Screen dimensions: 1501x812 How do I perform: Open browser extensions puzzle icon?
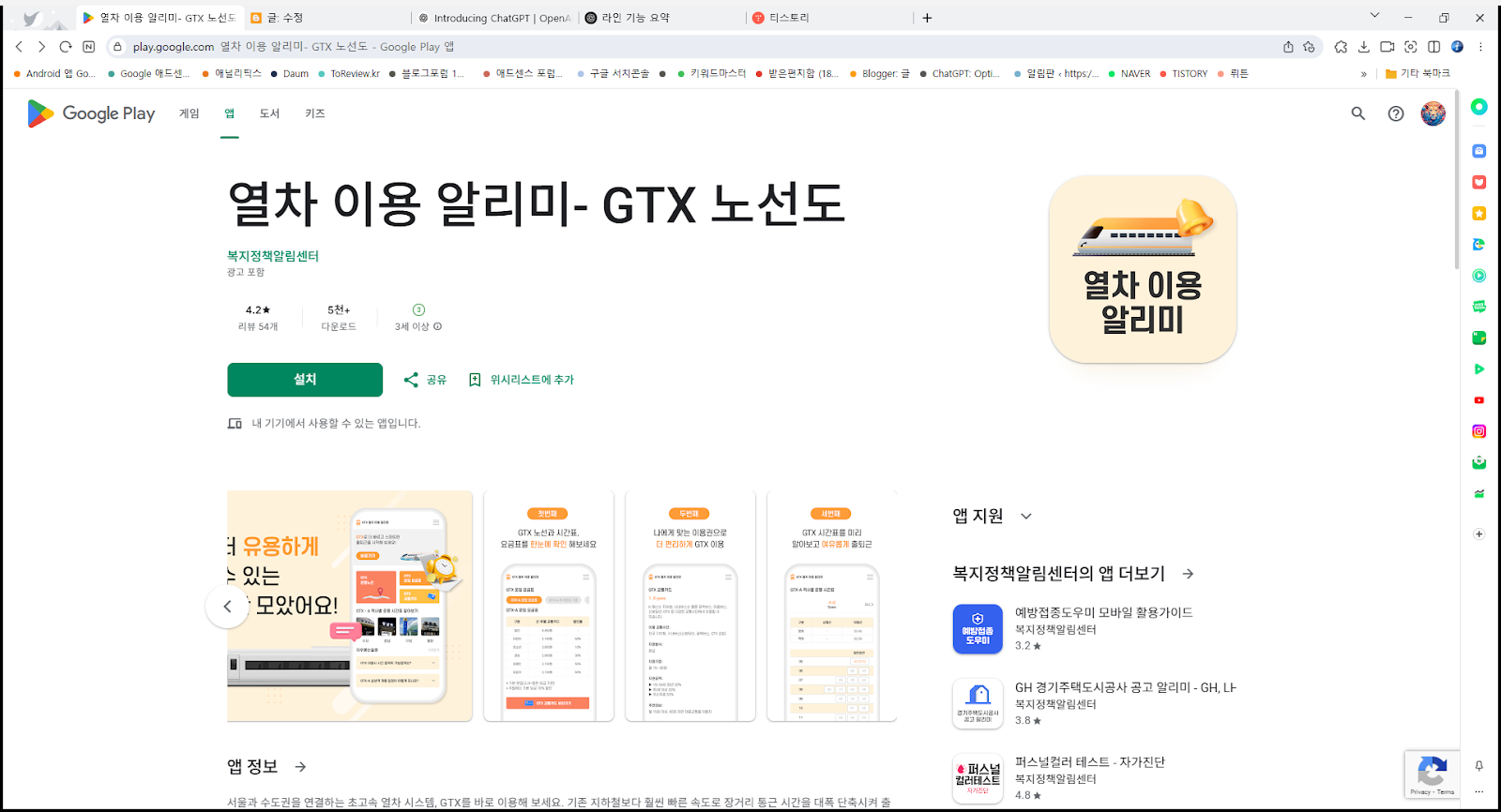[1341, 46]
